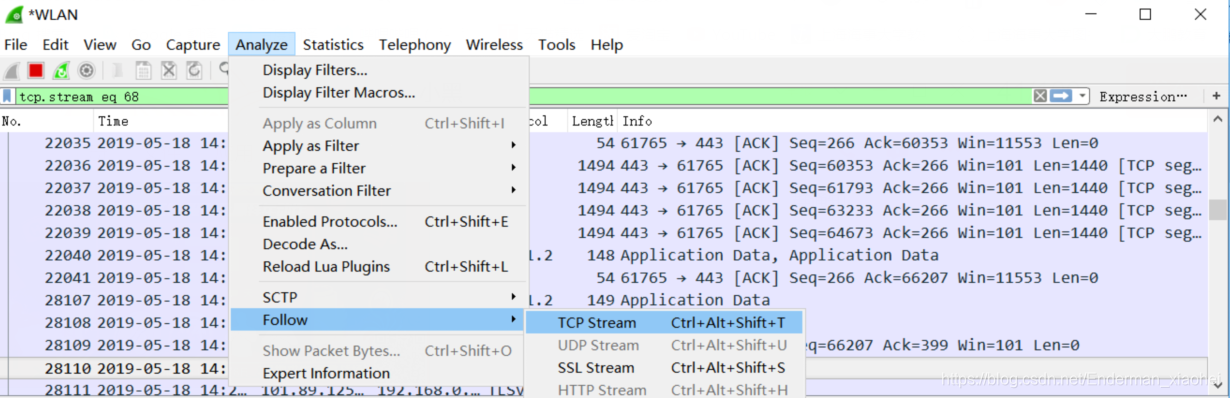
Task: Open the Capture menu
Action: pos(193,44)
